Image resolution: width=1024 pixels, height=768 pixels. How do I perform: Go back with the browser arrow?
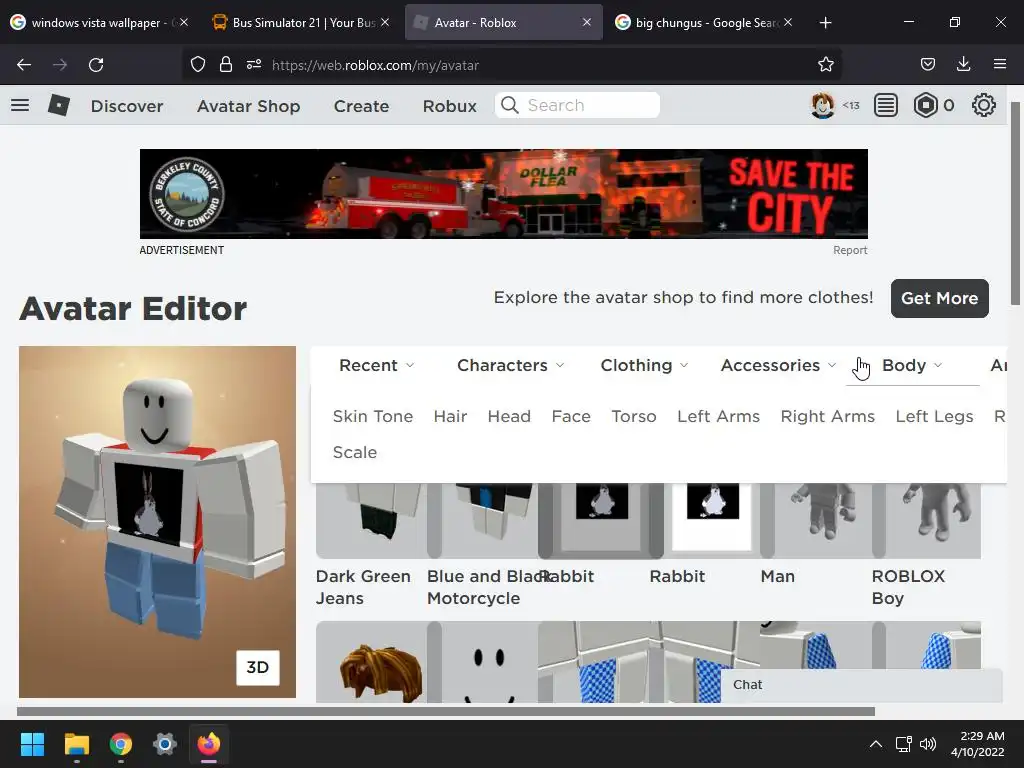[24, 65]
